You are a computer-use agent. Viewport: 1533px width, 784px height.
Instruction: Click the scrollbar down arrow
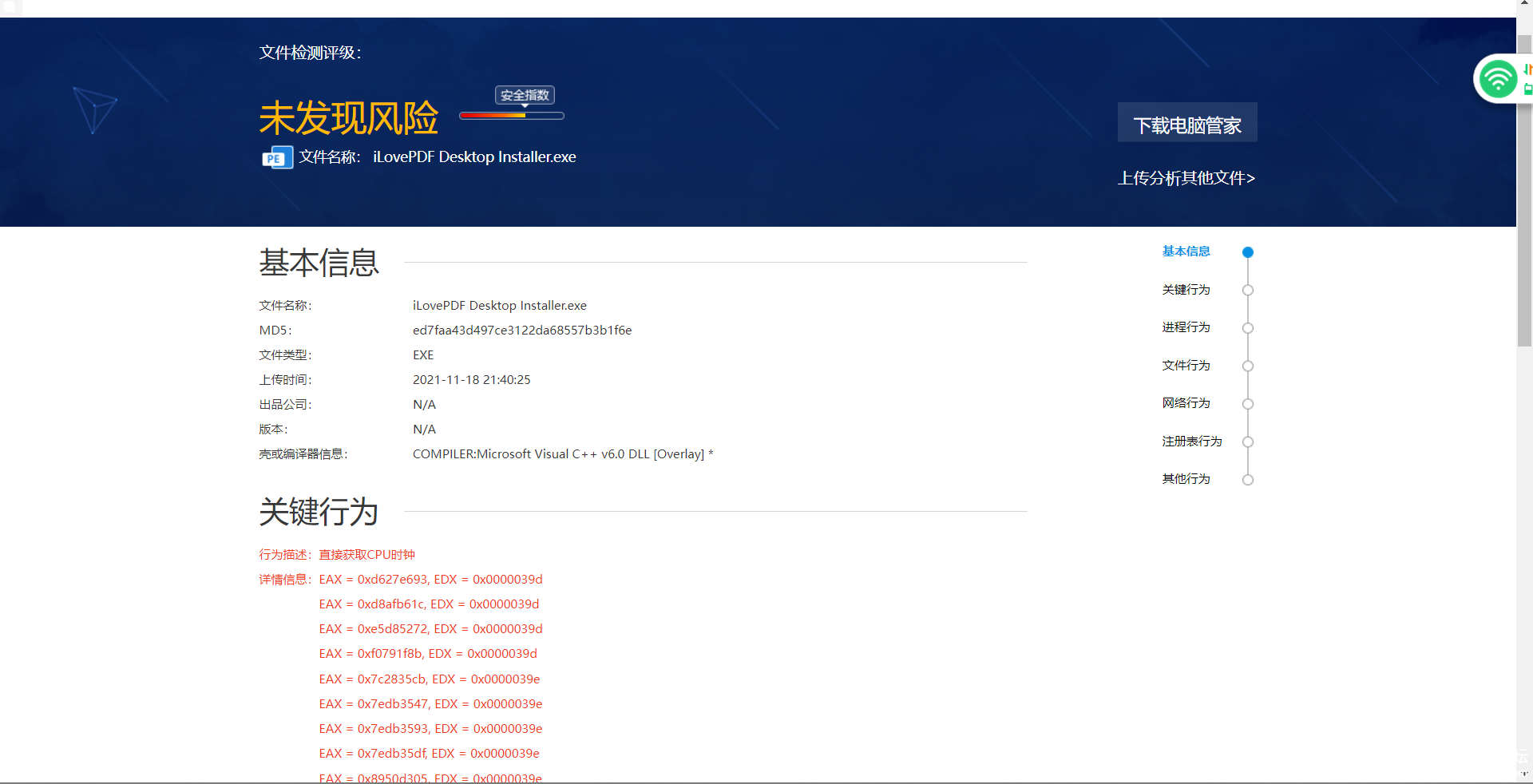pyautogui.click(x=1525, y=774)
